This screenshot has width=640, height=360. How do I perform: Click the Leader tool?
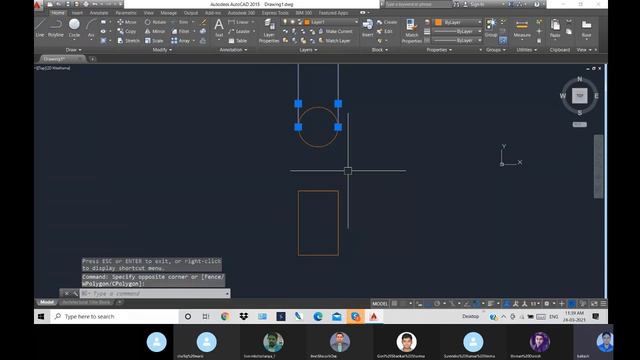coord(239,31)
